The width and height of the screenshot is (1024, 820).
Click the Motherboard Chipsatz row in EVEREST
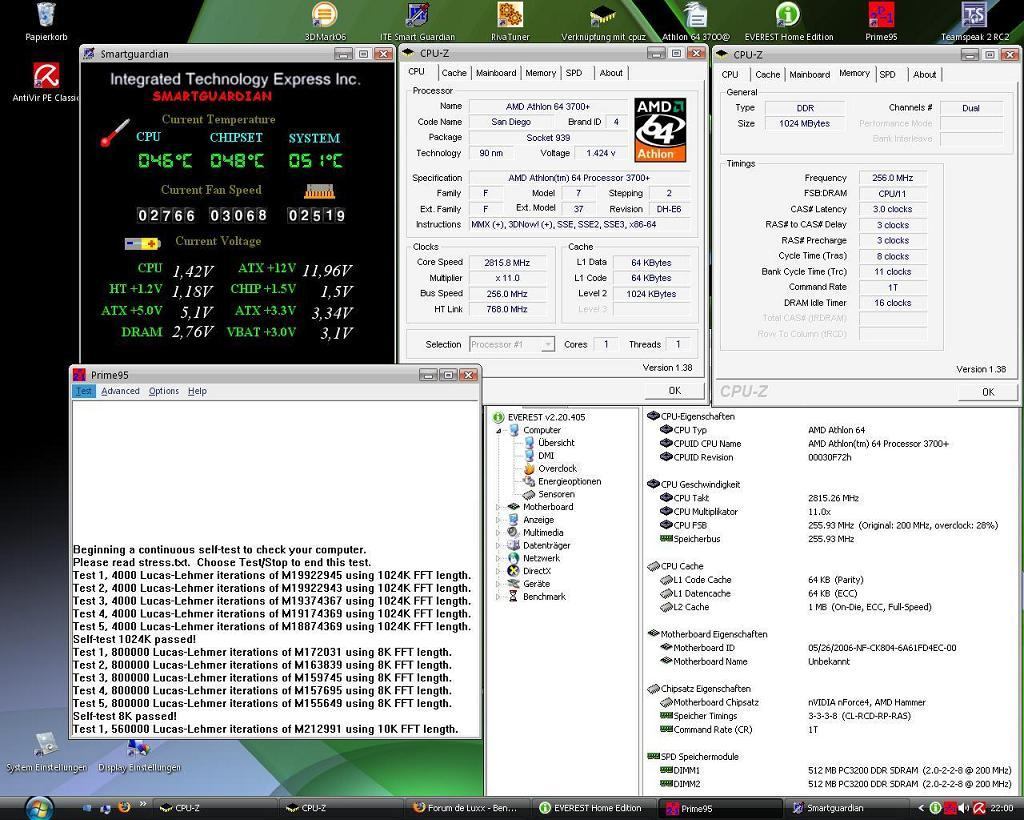(x=793, y=702)
